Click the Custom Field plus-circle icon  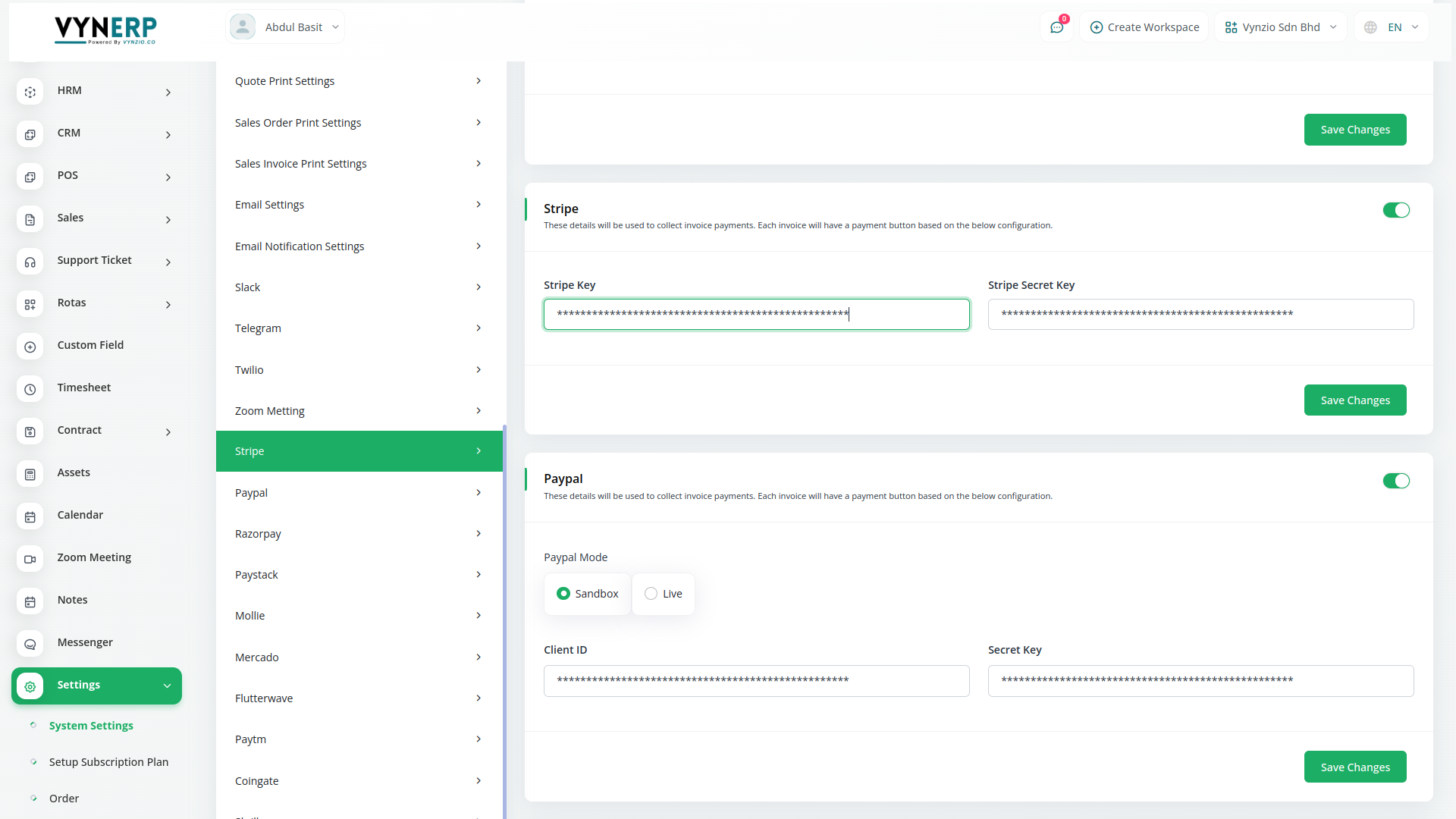pyautogui.click(x=30, y=347)
